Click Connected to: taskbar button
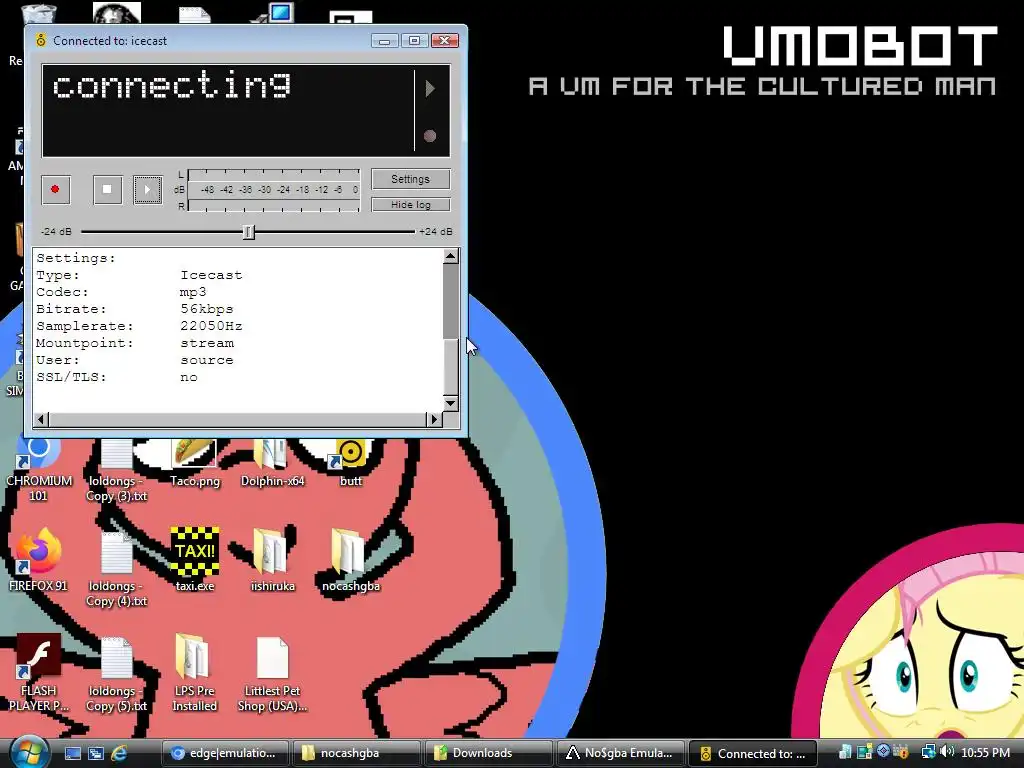Viewport: 1024px width, 768px height. [x=752, y=753]
